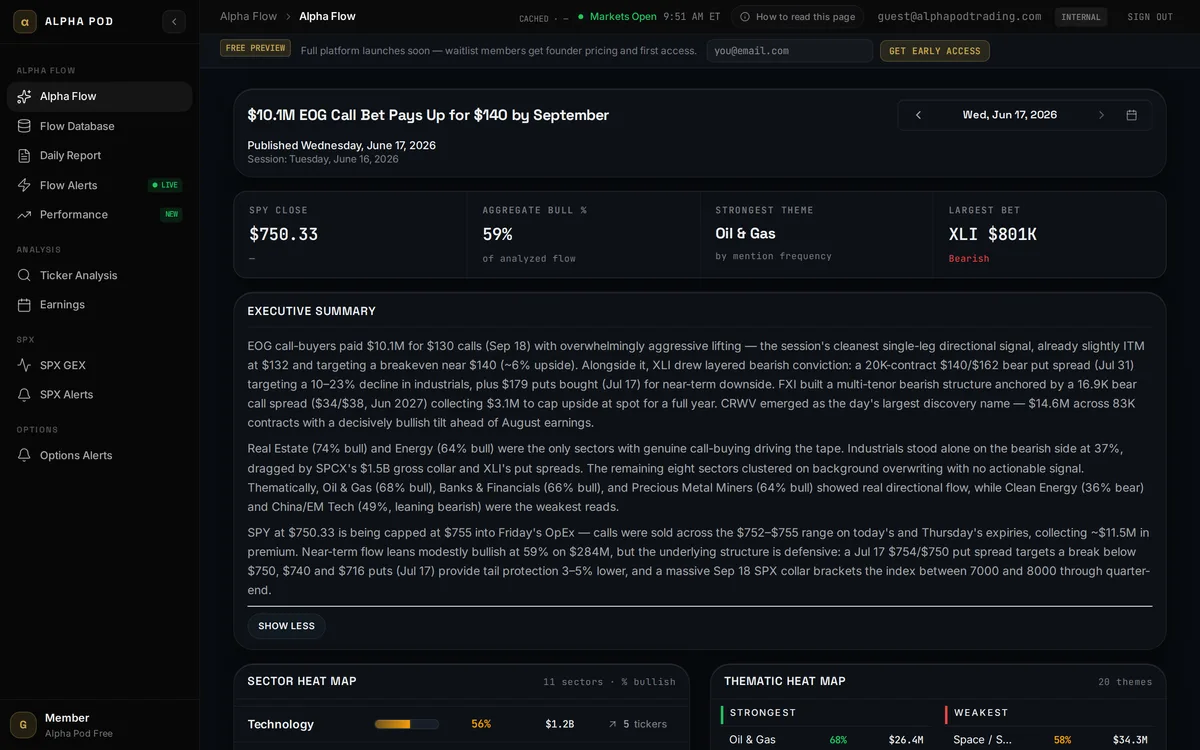Click the SPX Alerts bell icon
Screen dimensions: 1200x750
click(24, 394)
